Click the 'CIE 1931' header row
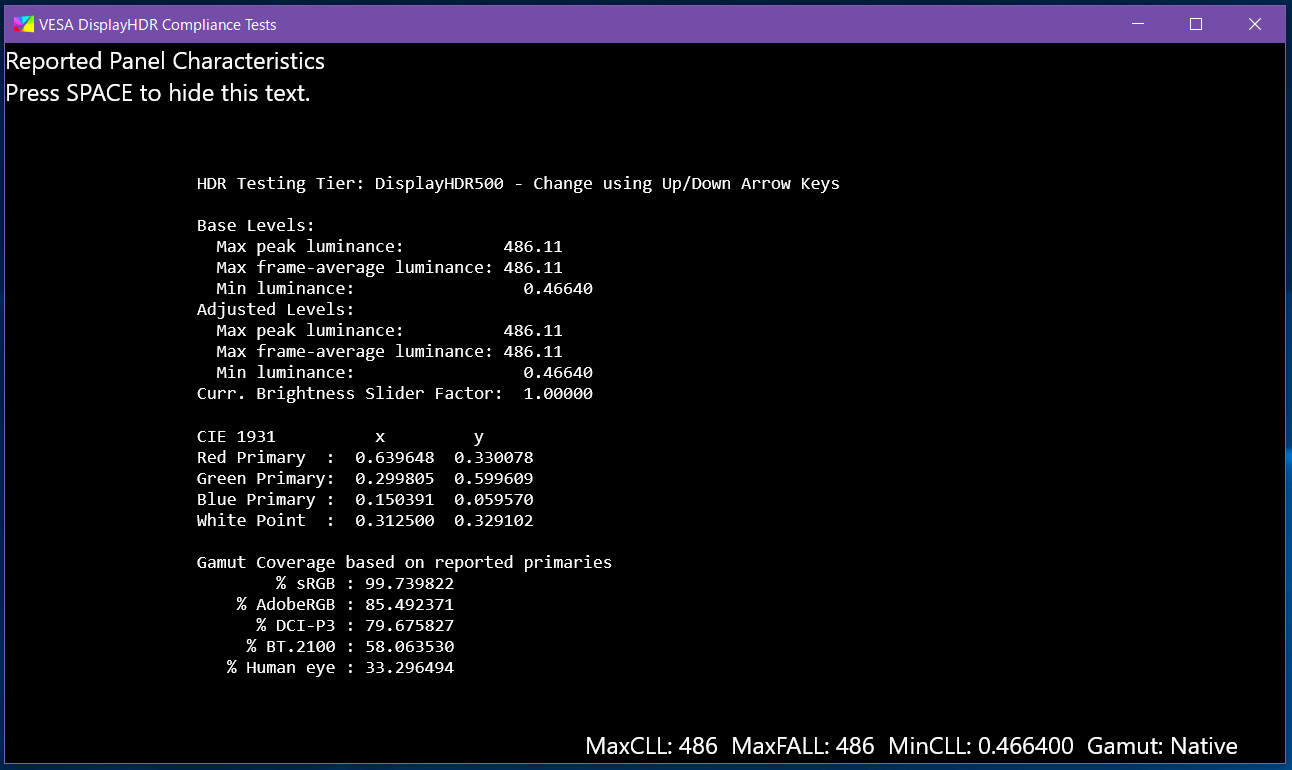Viewport: 1292px width, 770px height. click(x=341, y=437)
